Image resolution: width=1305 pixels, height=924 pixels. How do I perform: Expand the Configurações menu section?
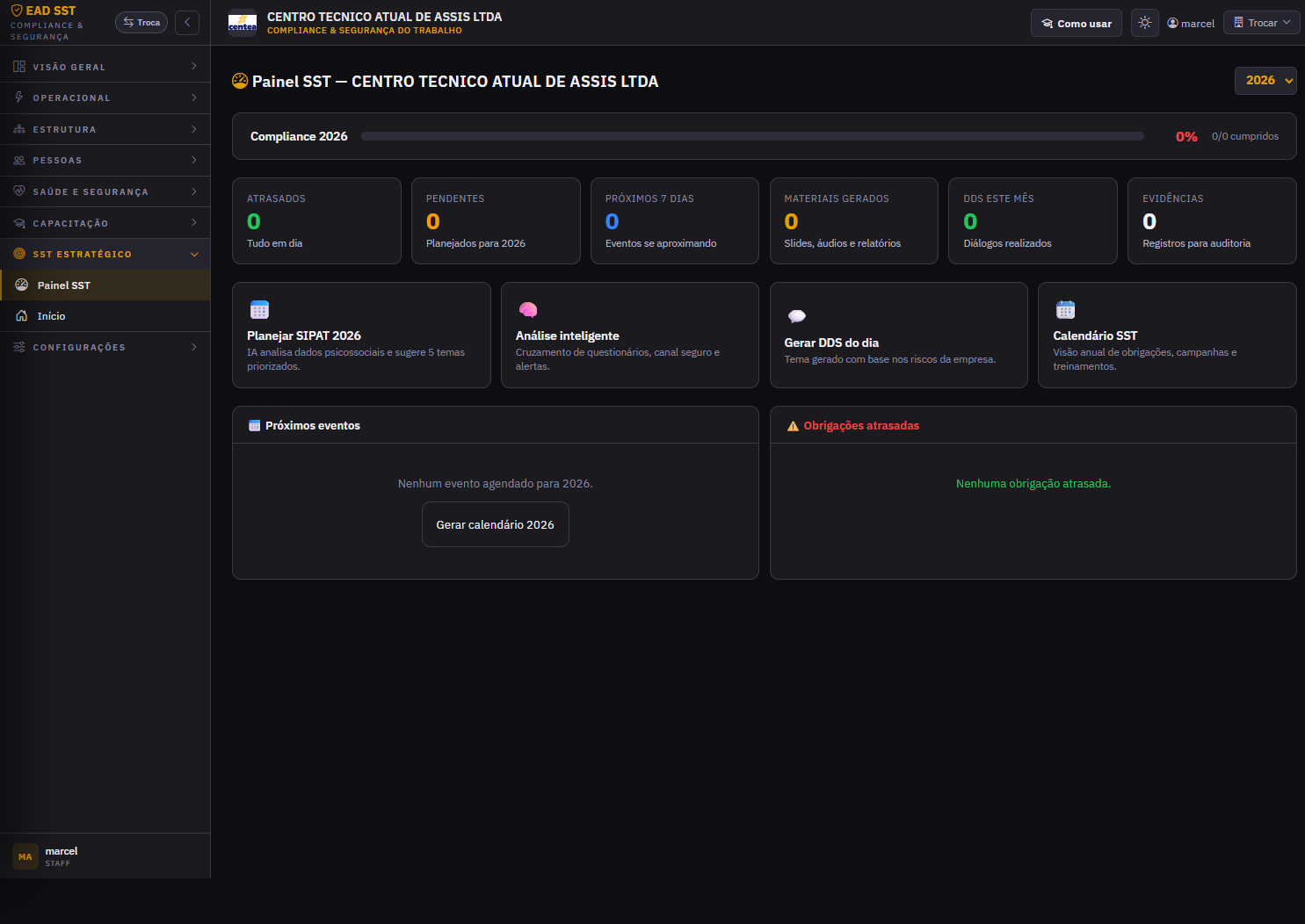(105, 347)
